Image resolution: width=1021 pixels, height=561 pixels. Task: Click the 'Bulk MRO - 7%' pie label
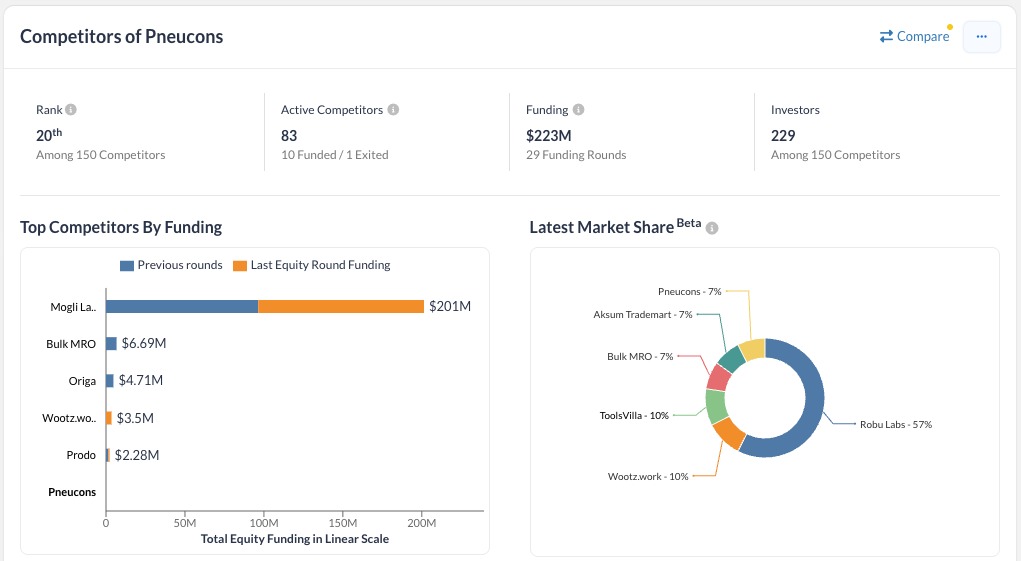click(x=640, y=357)
